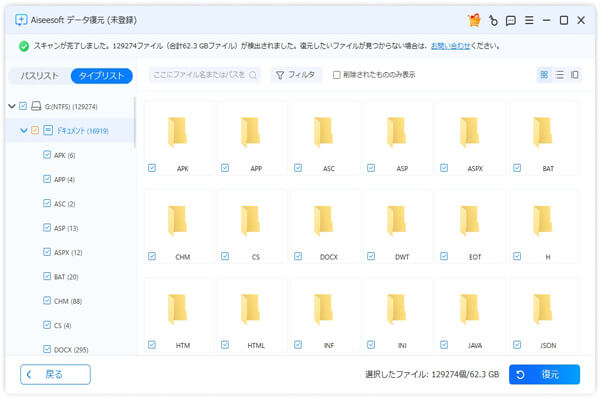600x398 pixels.
Task: Select G:(NTFS) (129274) drive label
Action: pos(71,106)
